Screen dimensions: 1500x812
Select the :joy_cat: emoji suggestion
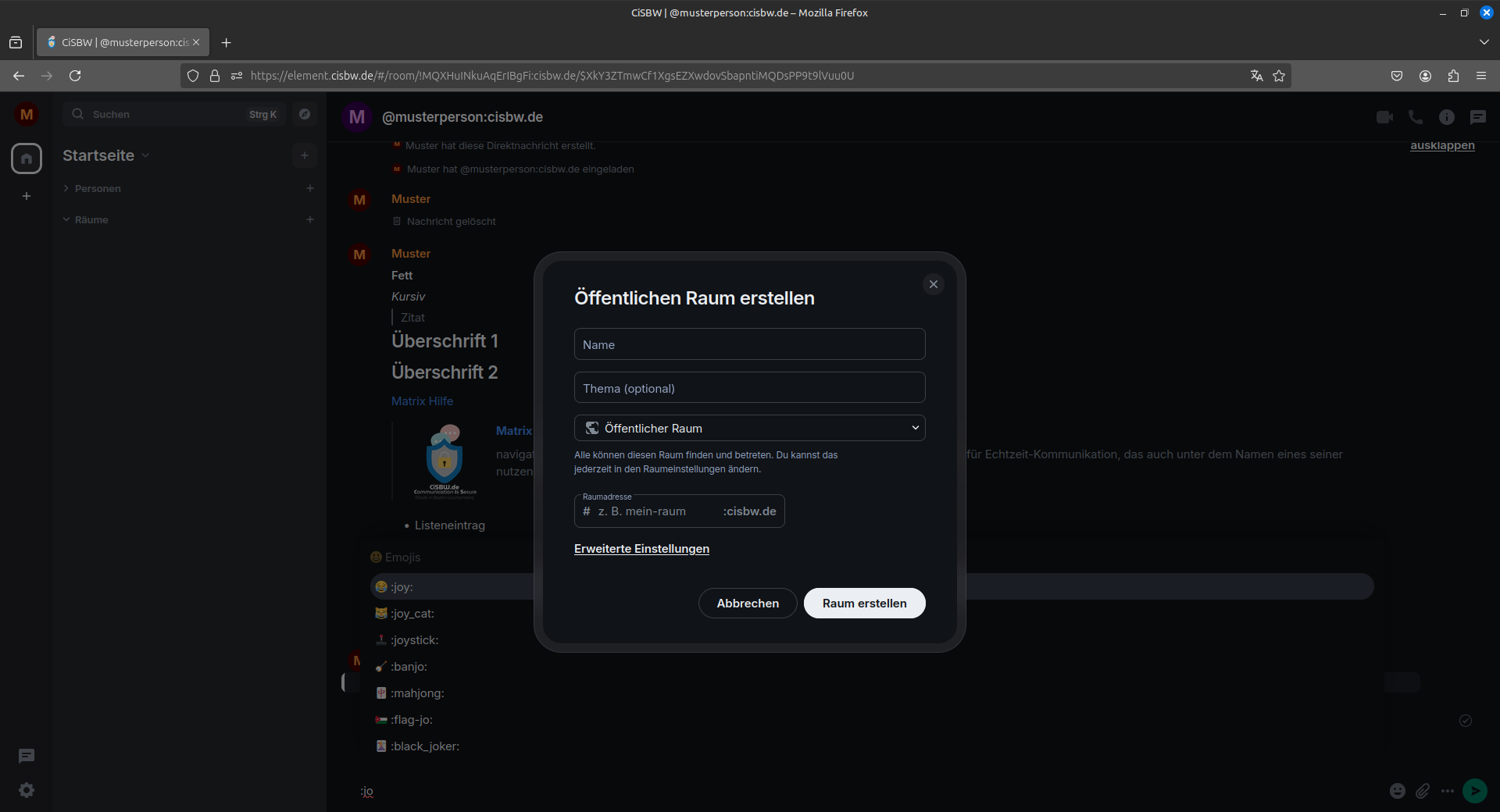point(412,614)
